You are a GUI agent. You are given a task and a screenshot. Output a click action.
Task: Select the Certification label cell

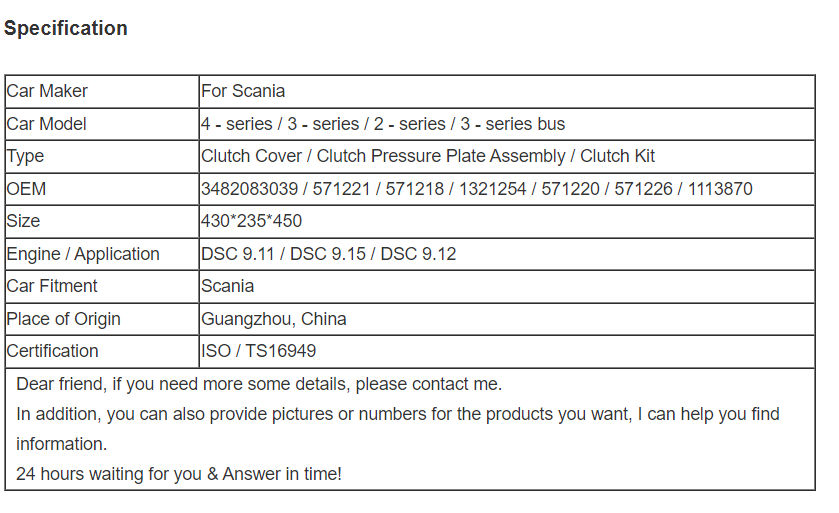(x=102, y=351)
